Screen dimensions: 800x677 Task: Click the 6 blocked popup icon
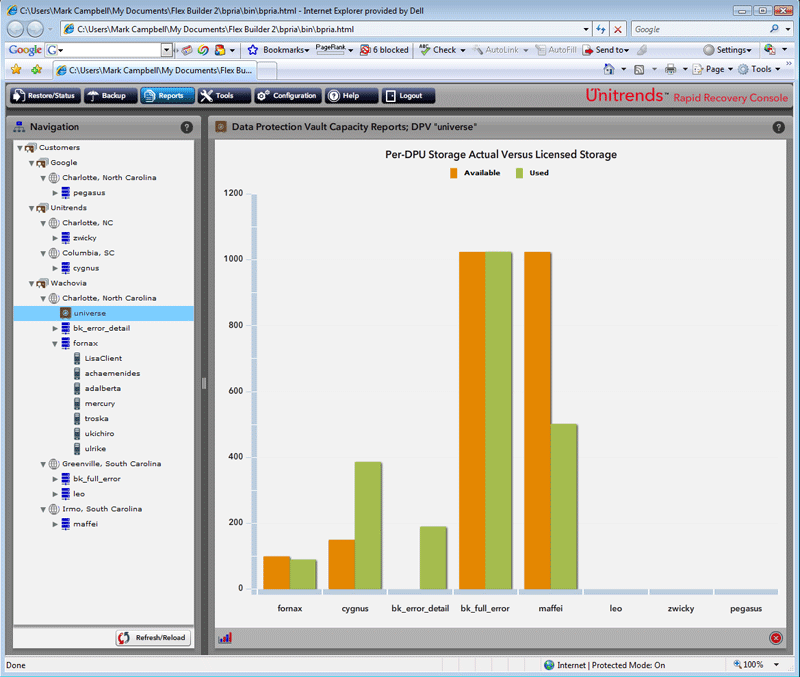(x=384, y=49)
